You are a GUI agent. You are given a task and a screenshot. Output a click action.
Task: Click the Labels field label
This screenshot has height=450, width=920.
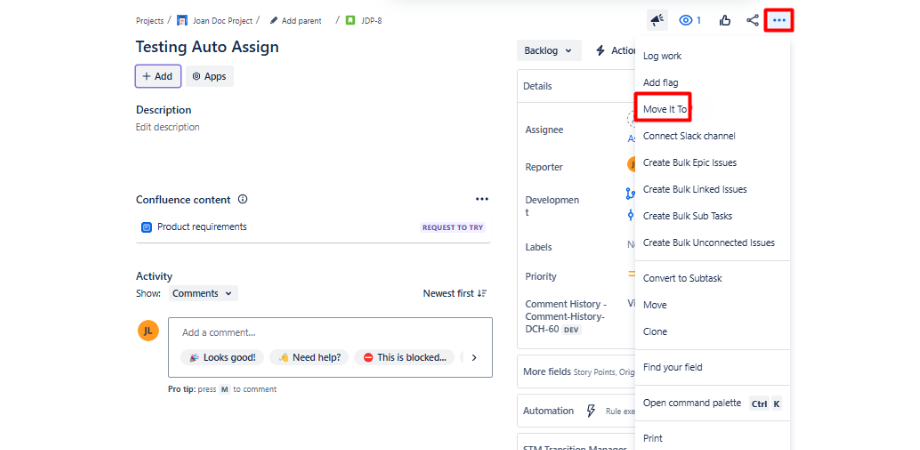[539, 247]
